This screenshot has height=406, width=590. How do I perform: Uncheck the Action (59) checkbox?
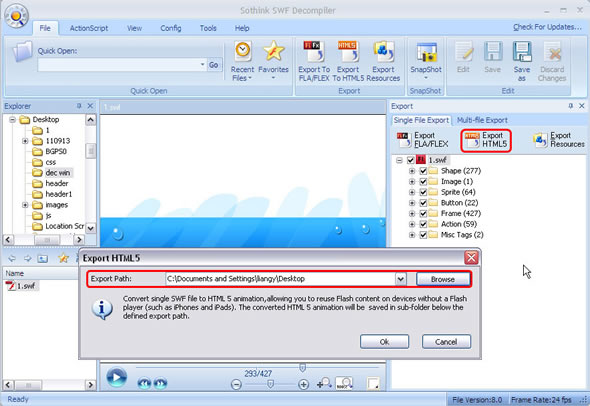point(423,224)
